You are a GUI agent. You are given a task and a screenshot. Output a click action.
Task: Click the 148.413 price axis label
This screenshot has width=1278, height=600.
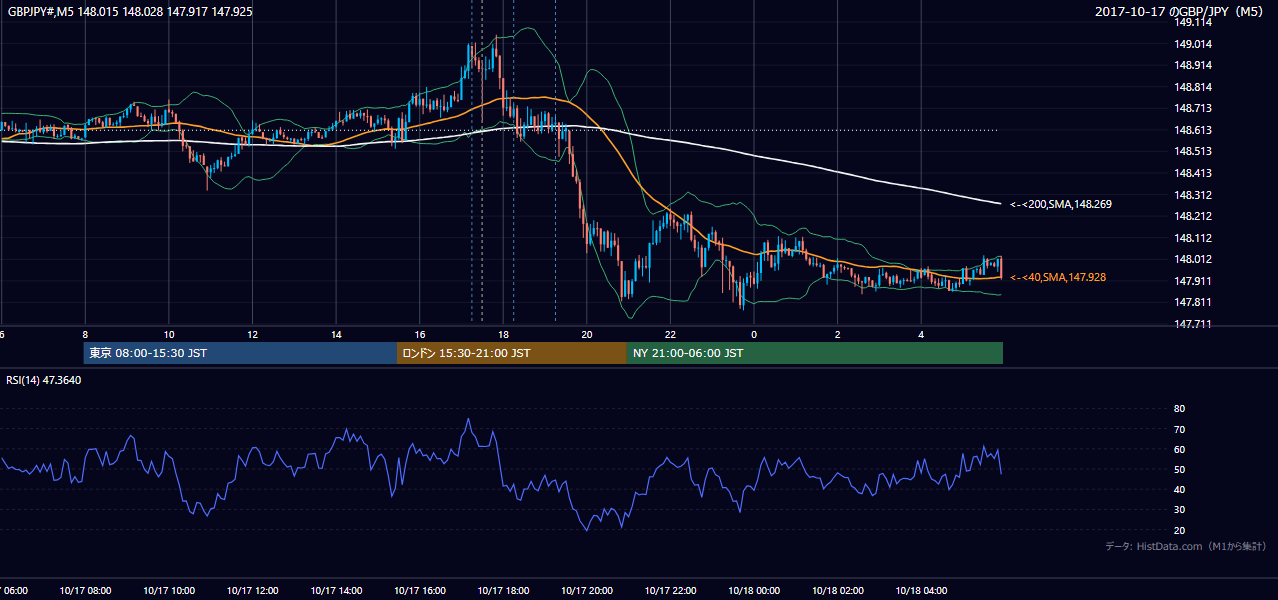point(1193,173)
